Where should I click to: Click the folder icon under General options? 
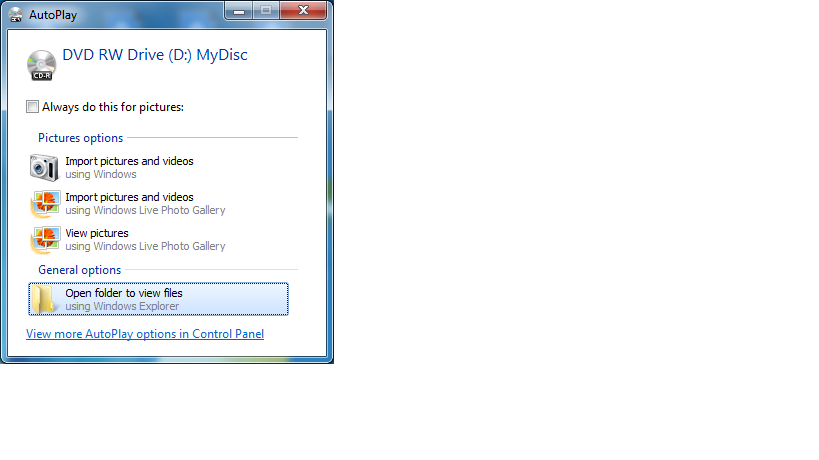[45, 299]
